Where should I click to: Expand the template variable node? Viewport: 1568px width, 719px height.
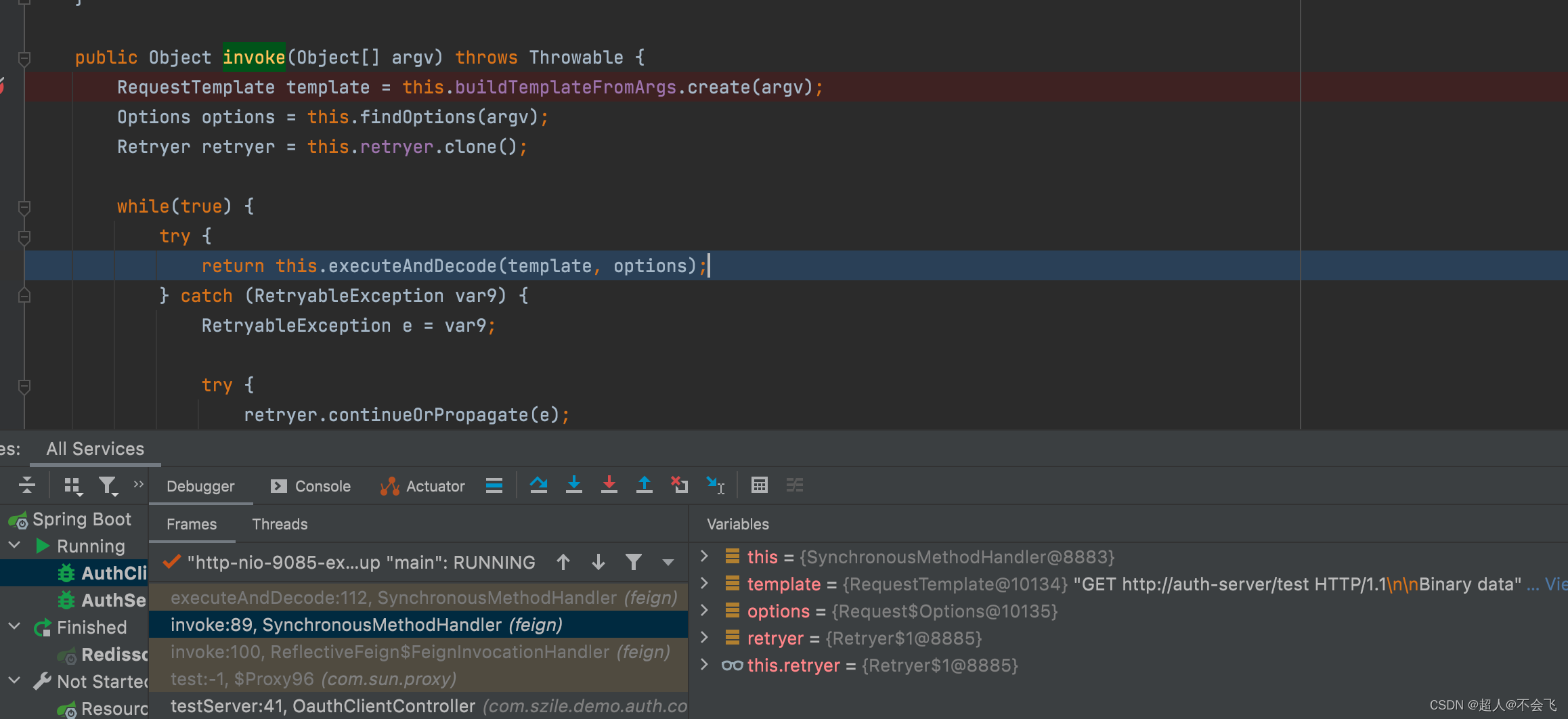[704, 584]
